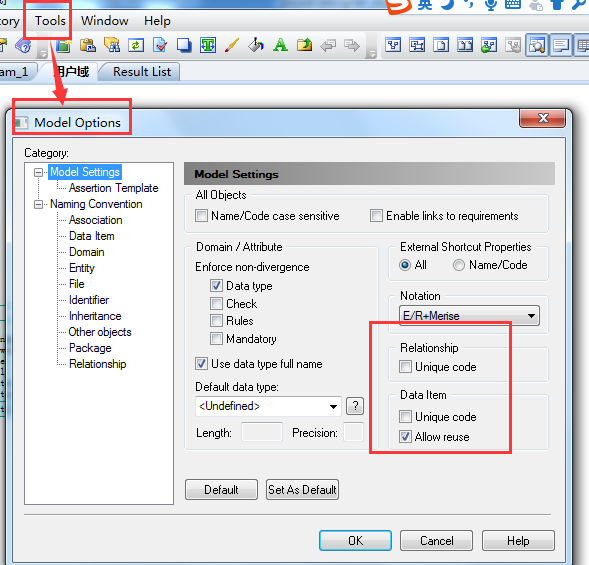Viewport: 589px width, 565px height.
Task: Click the 英 language switch icon
Action: coord(425,4)
